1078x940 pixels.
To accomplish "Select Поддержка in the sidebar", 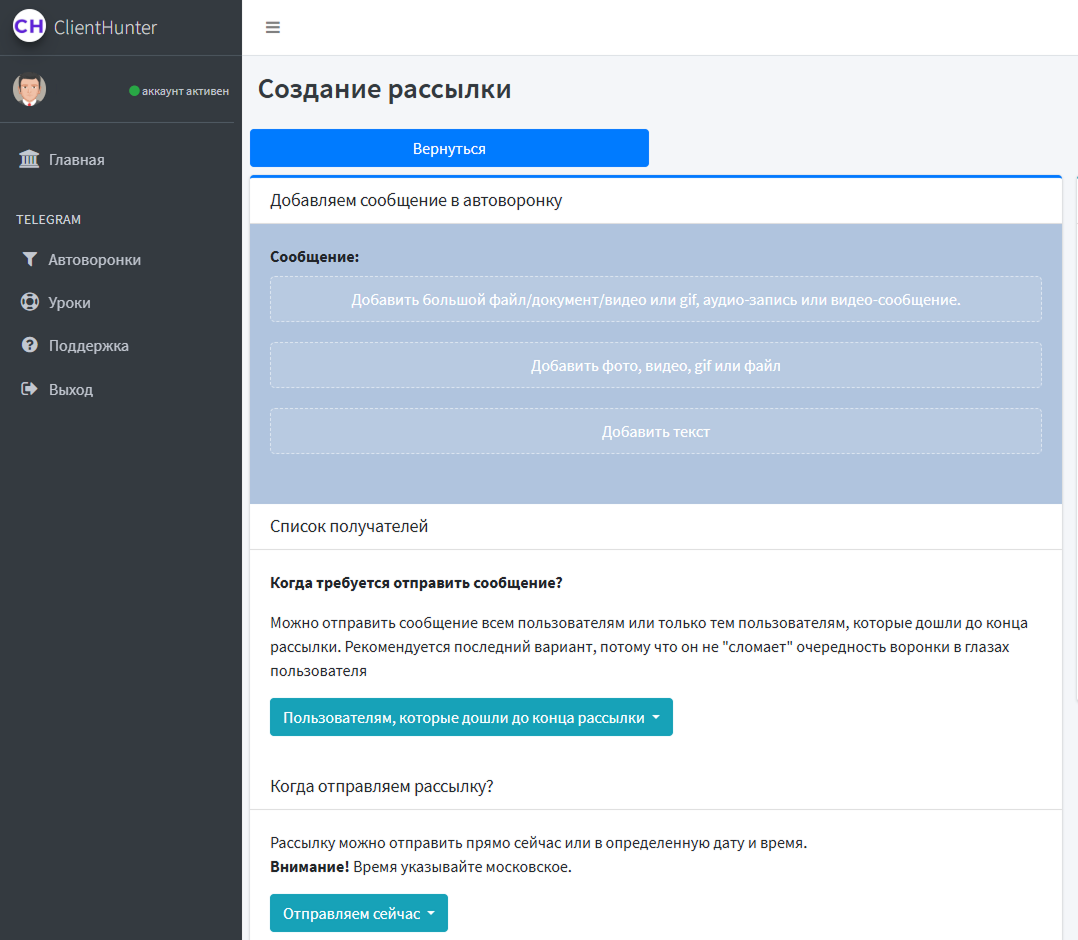I will click(89, 346).
